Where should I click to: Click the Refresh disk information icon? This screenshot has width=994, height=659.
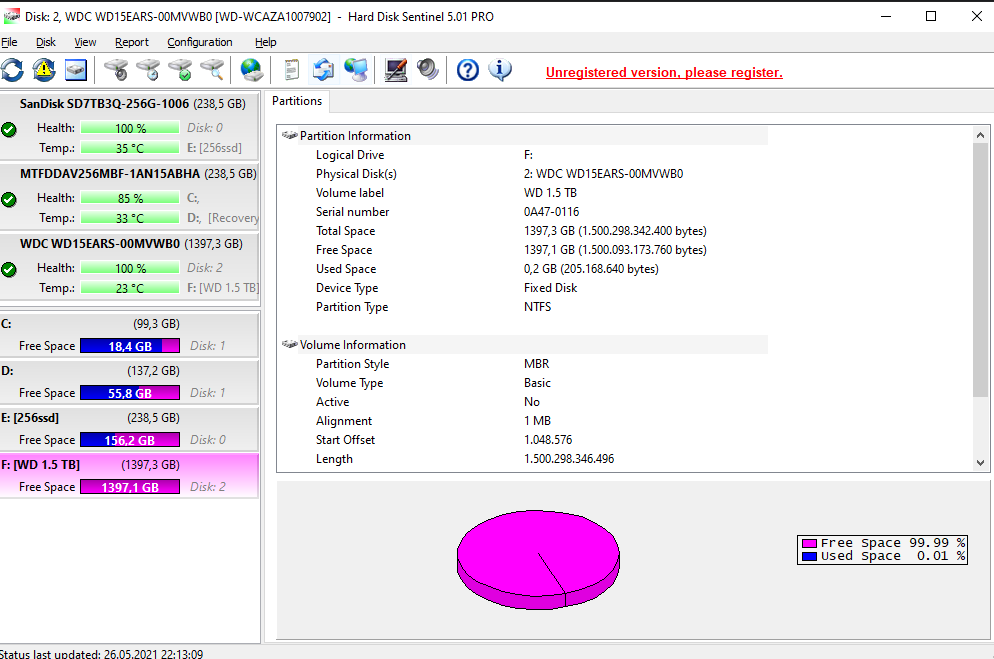click(12, 70)
